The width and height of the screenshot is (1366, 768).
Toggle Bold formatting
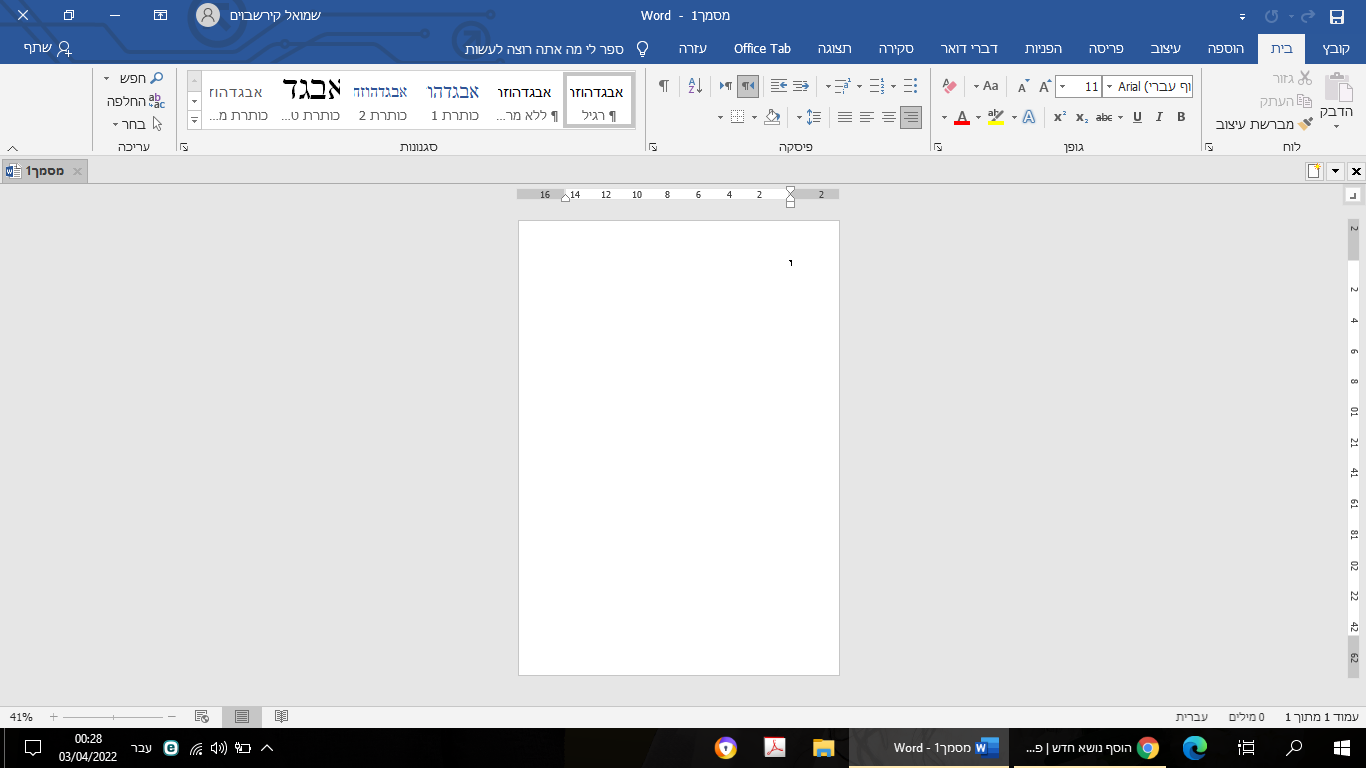[x=1181, y=117]
